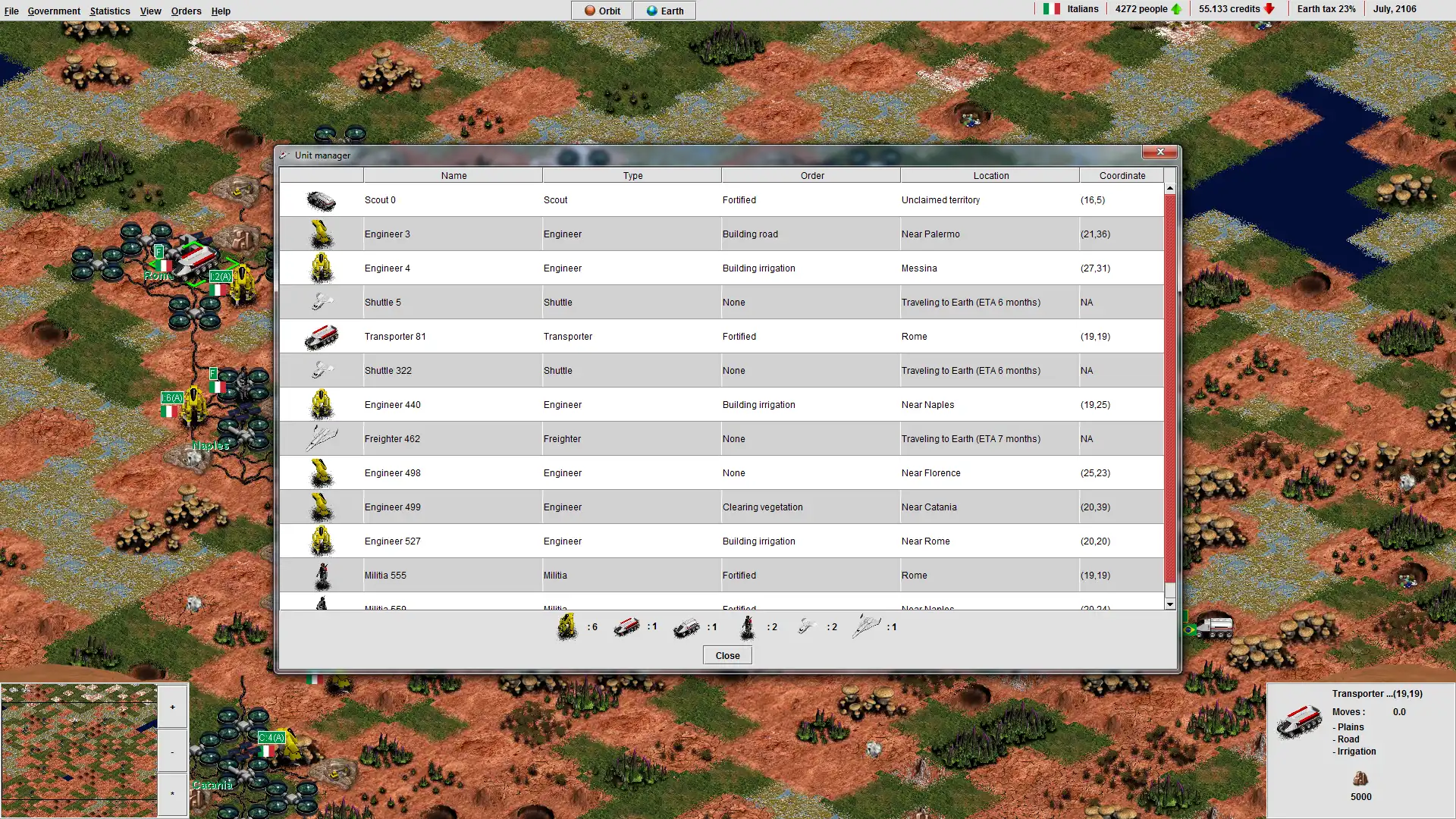The width and height of the screenshot is (1456, 819).
Task: Click the Orders menu item
Action: click(x=184, y=11)
